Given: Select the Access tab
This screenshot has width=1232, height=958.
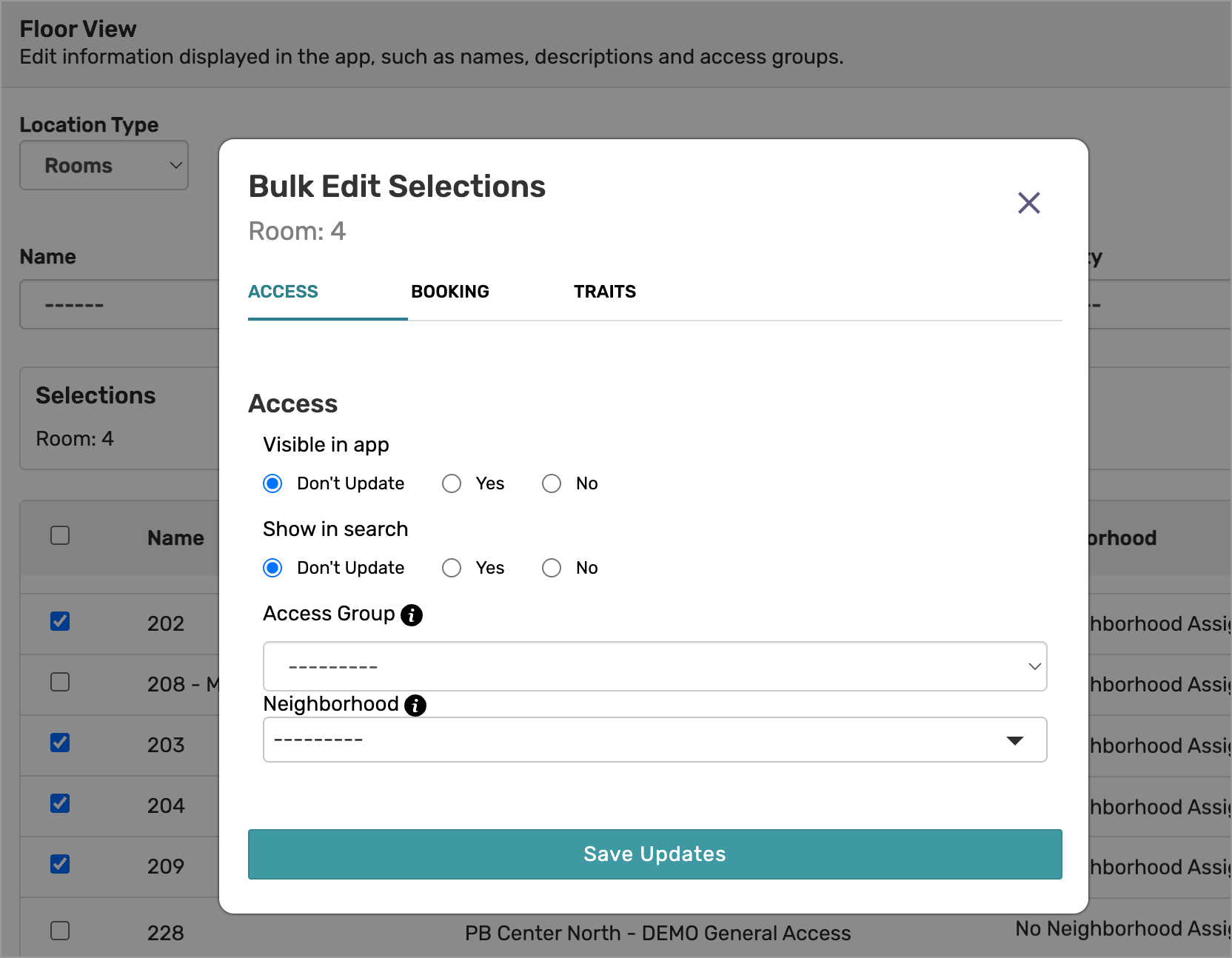Looking at the screenshot, I should pos(283,292).
